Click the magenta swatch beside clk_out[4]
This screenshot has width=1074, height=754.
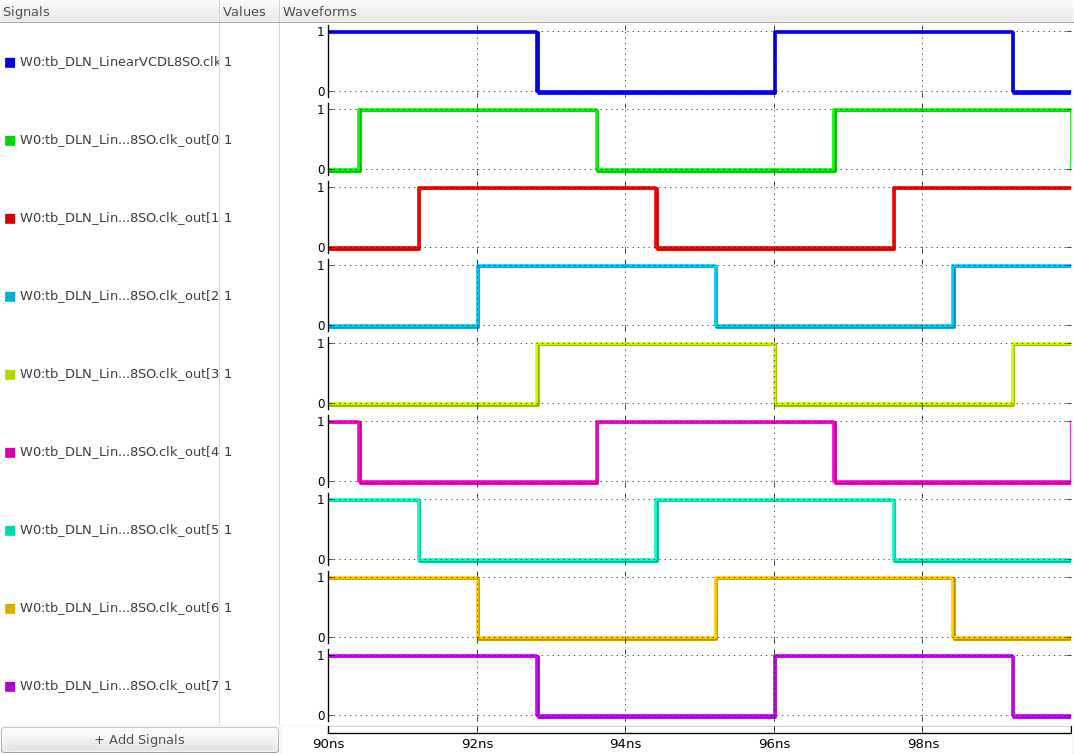(10, 452)
